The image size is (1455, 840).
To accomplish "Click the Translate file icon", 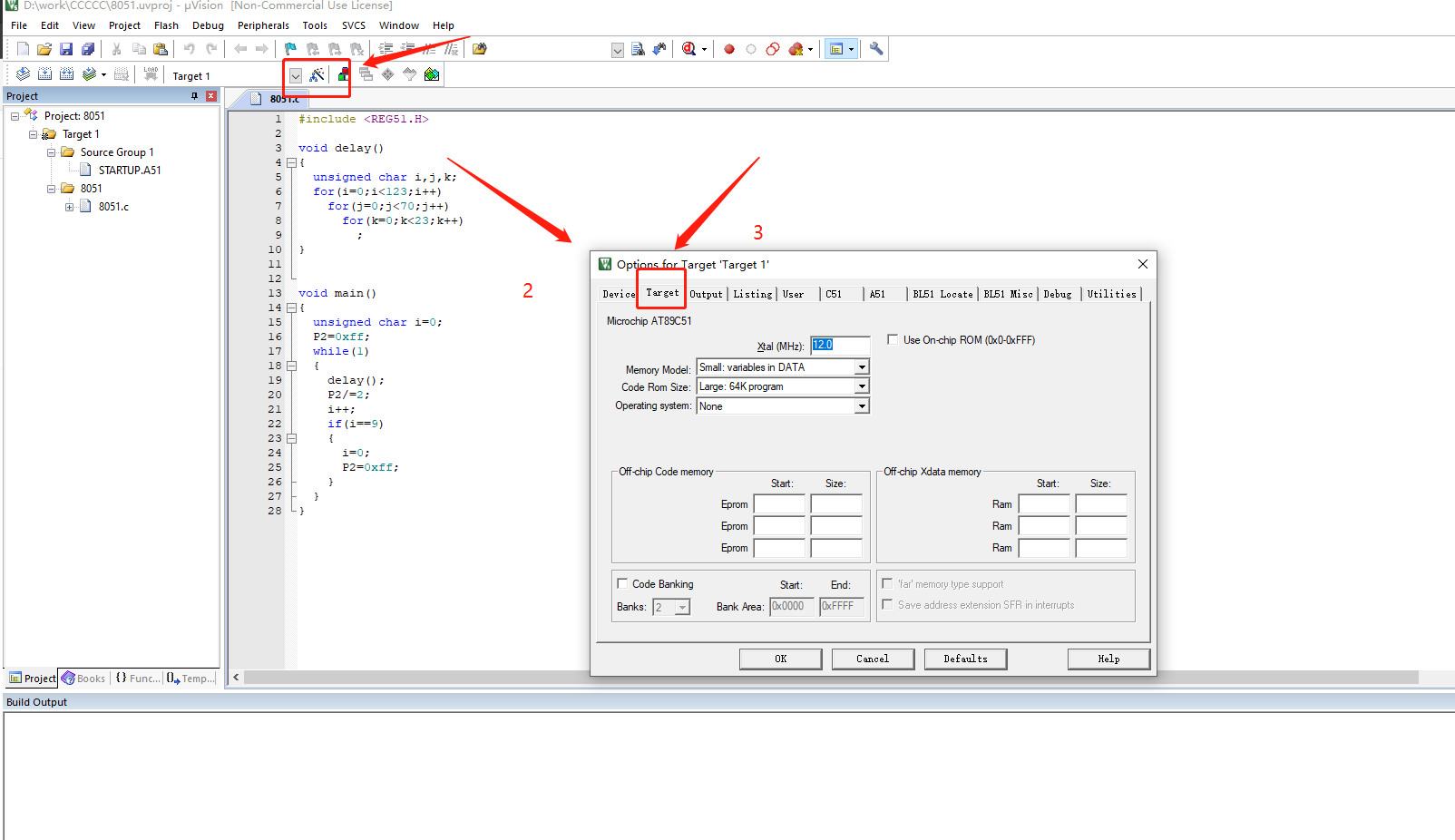I will click(23, 74).
